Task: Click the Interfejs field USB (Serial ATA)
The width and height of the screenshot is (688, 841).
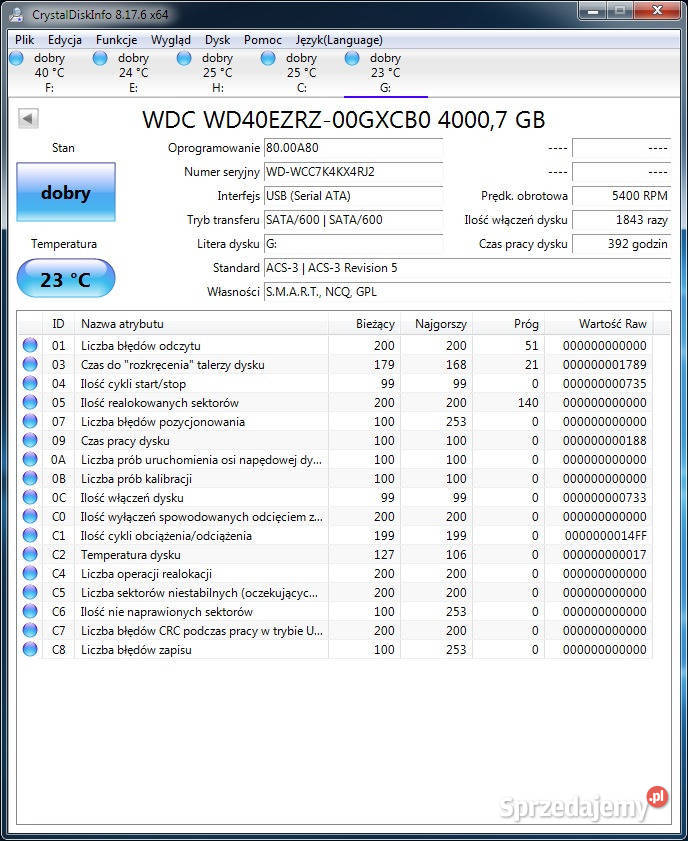Action: tap(353, 196)
